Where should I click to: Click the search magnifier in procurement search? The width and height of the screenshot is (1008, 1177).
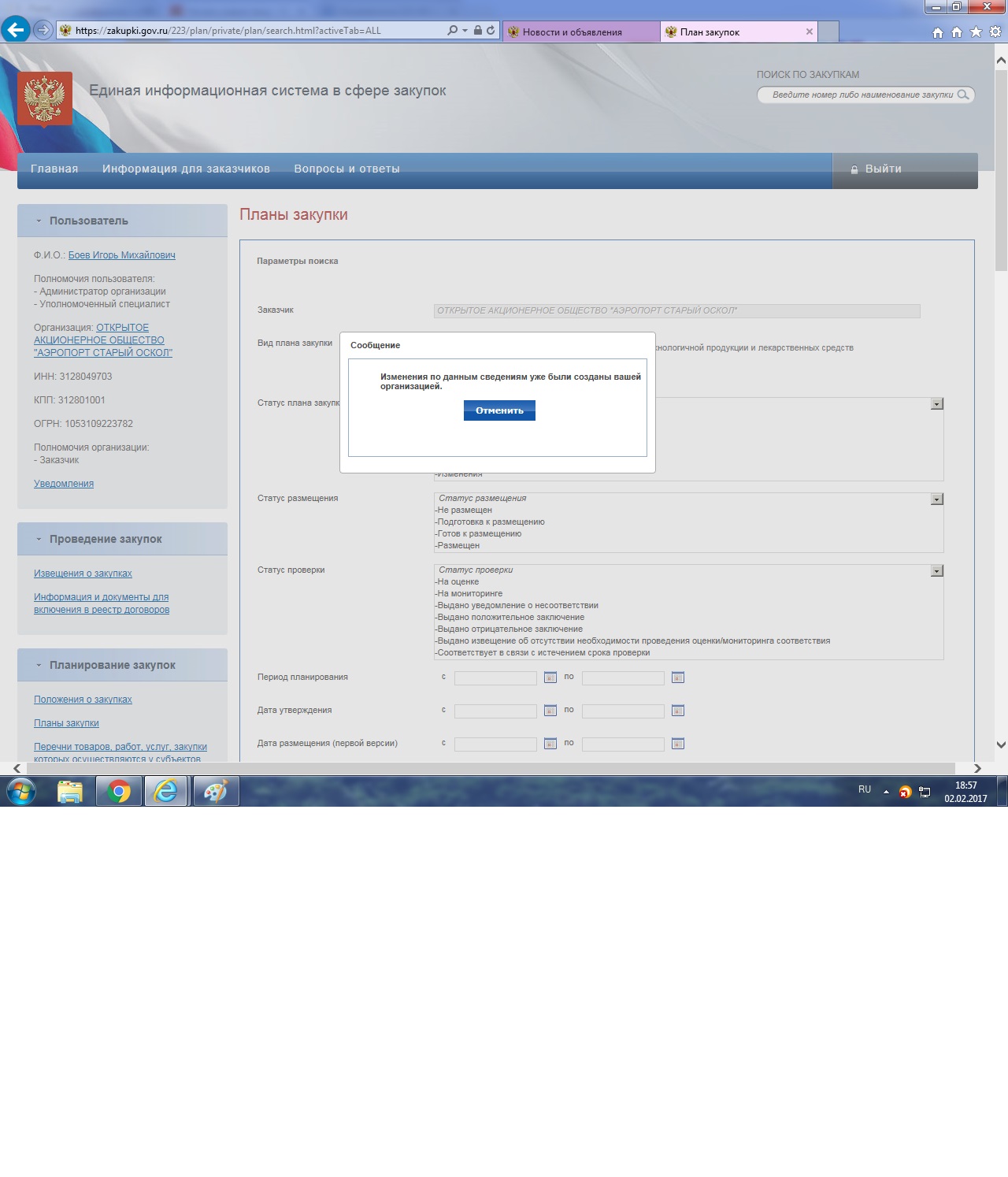962,95
